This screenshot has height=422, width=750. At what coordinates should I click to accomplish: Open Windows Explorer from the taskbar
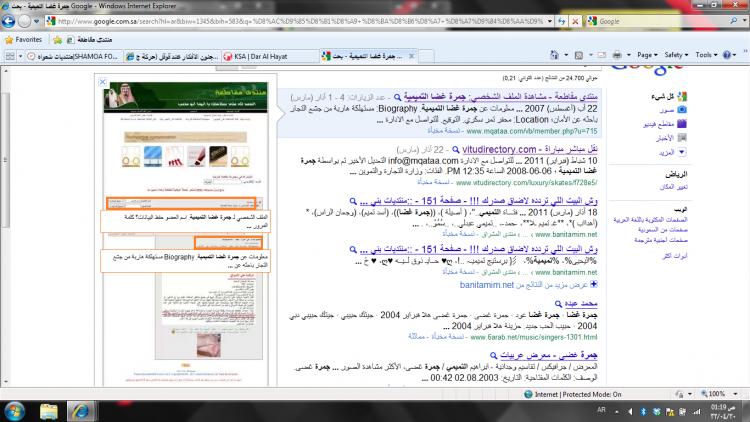point(50,411)
